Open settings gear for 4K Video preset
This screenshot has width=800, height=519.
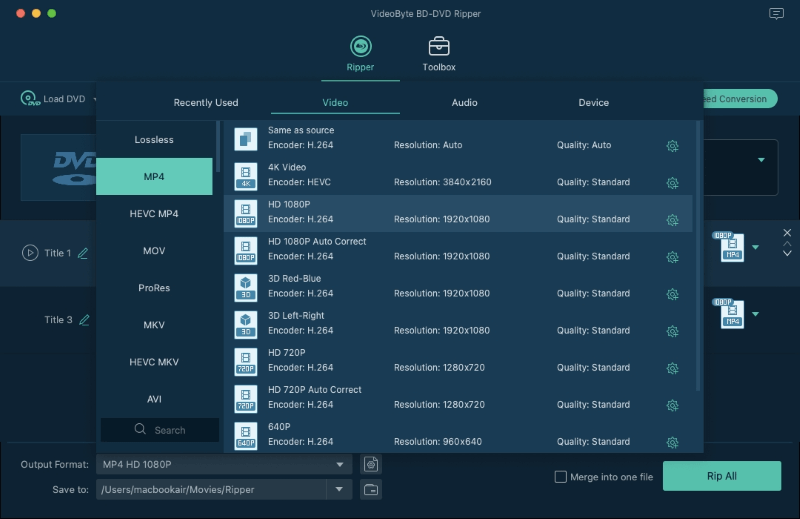tap(672, 183)
